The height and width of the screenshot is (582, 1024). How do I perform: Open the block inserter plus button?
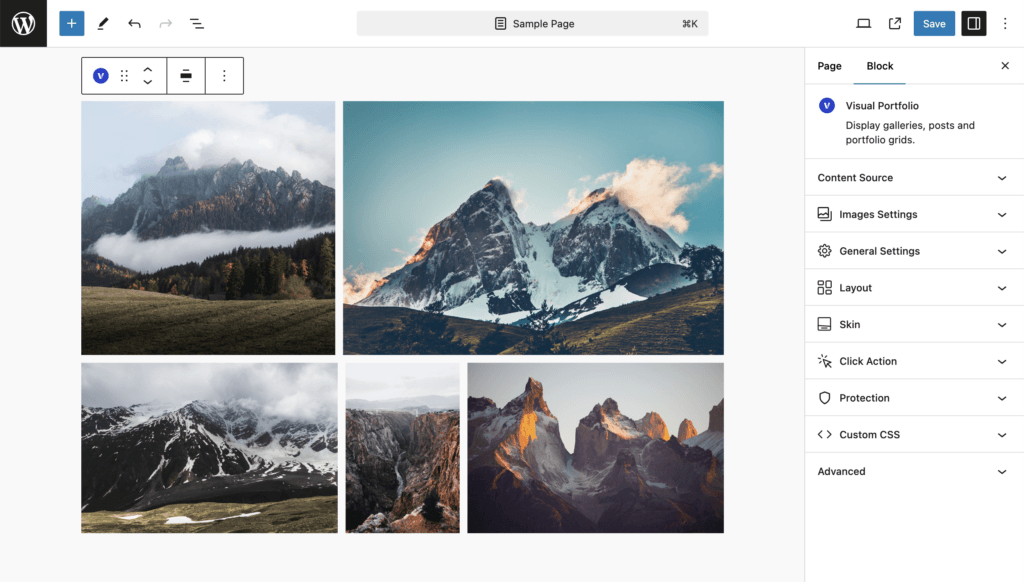(72, 24)
